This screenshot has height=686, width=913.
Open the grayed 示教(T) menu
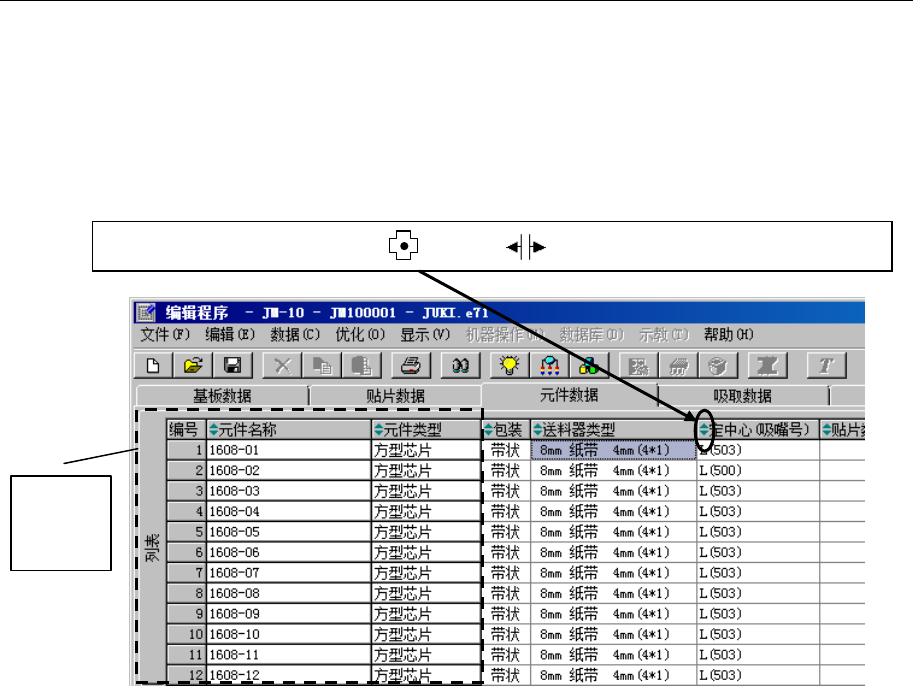(x=664, y=335)
